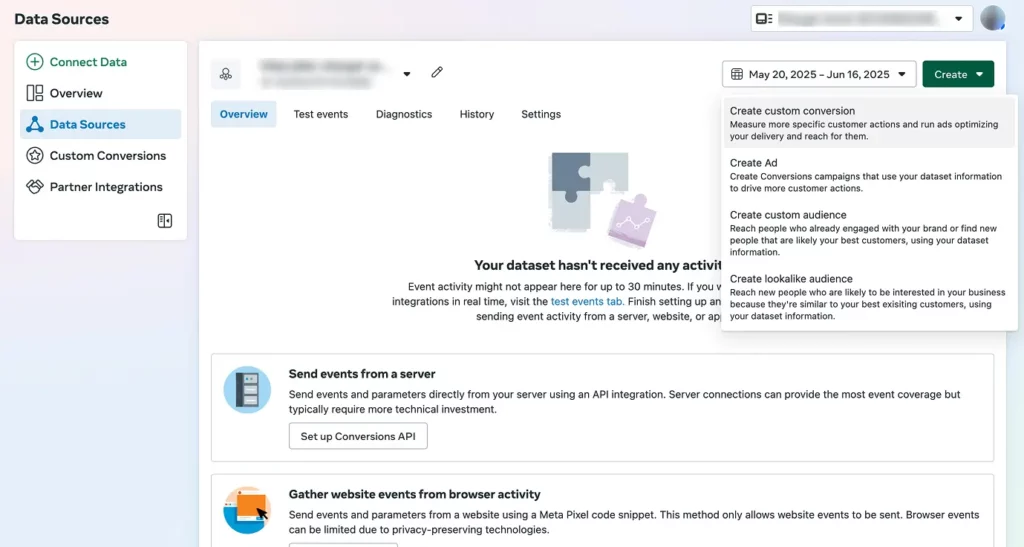Open the May 20 – Jun 16 date dropdown

[x=819, y=74]
